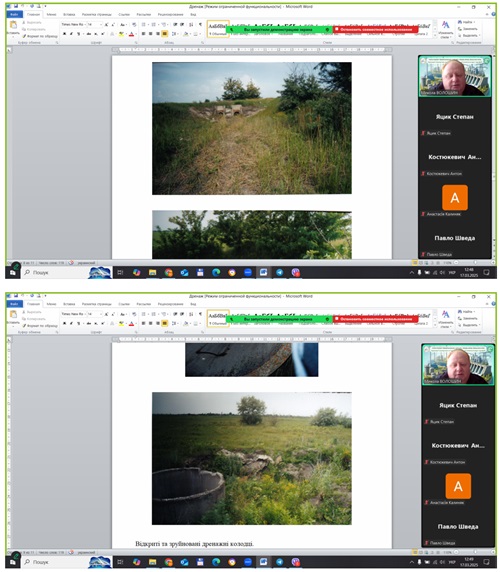Open Файл tab in upper screenshot
The width and height of the screenshot is (500, 572).
coord(14,14)
